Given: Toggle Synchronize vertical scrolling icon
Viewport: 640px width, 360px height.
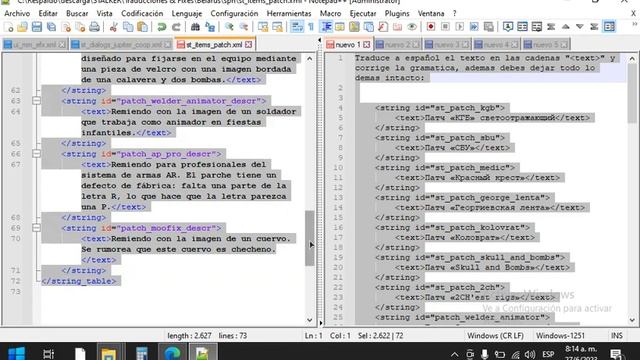Looking at the screenshot, I should (x=263, y=27).
